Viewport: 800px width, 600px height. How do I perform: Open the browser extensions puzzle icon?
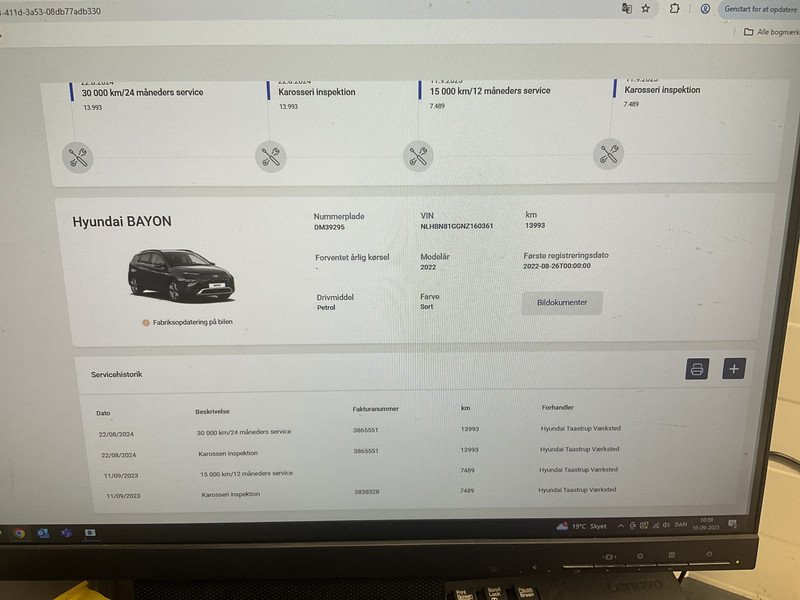coord(675,8)
